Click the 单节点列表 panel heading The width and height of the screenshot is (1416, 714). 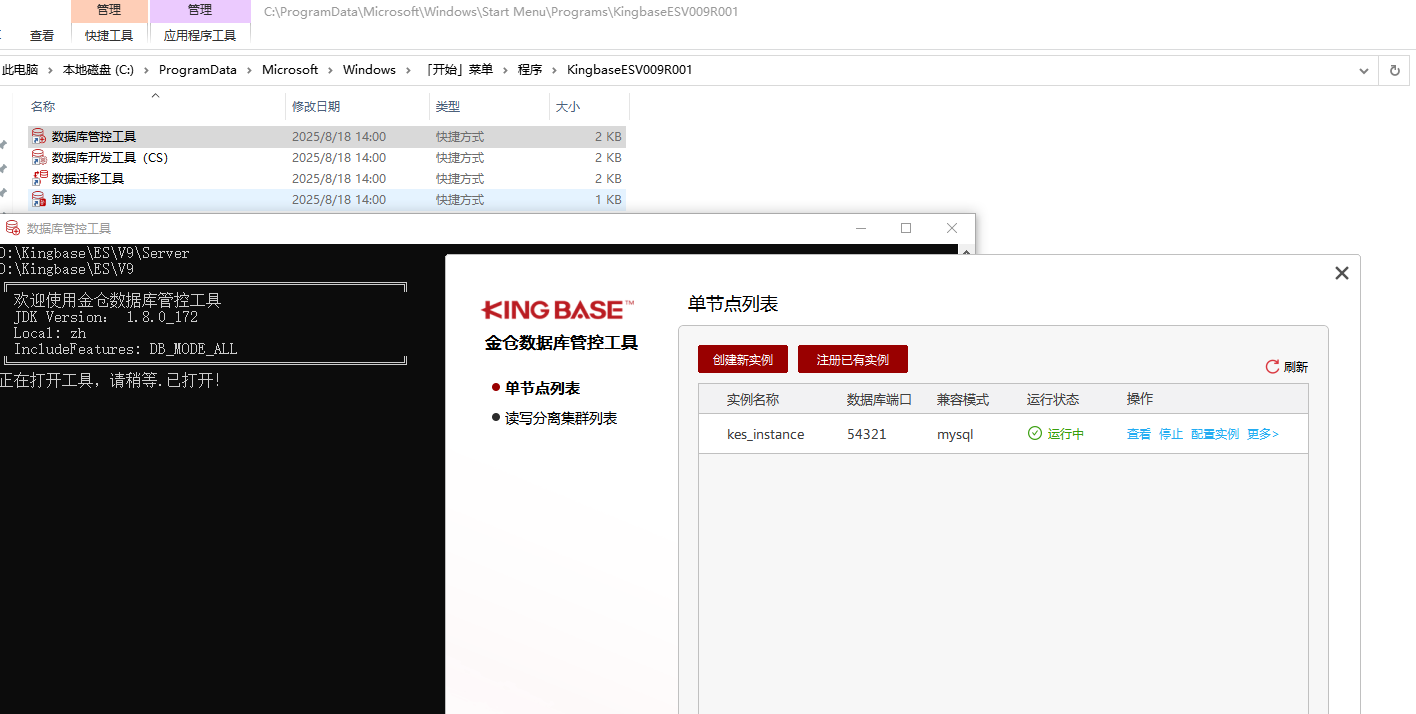(733, 304)
